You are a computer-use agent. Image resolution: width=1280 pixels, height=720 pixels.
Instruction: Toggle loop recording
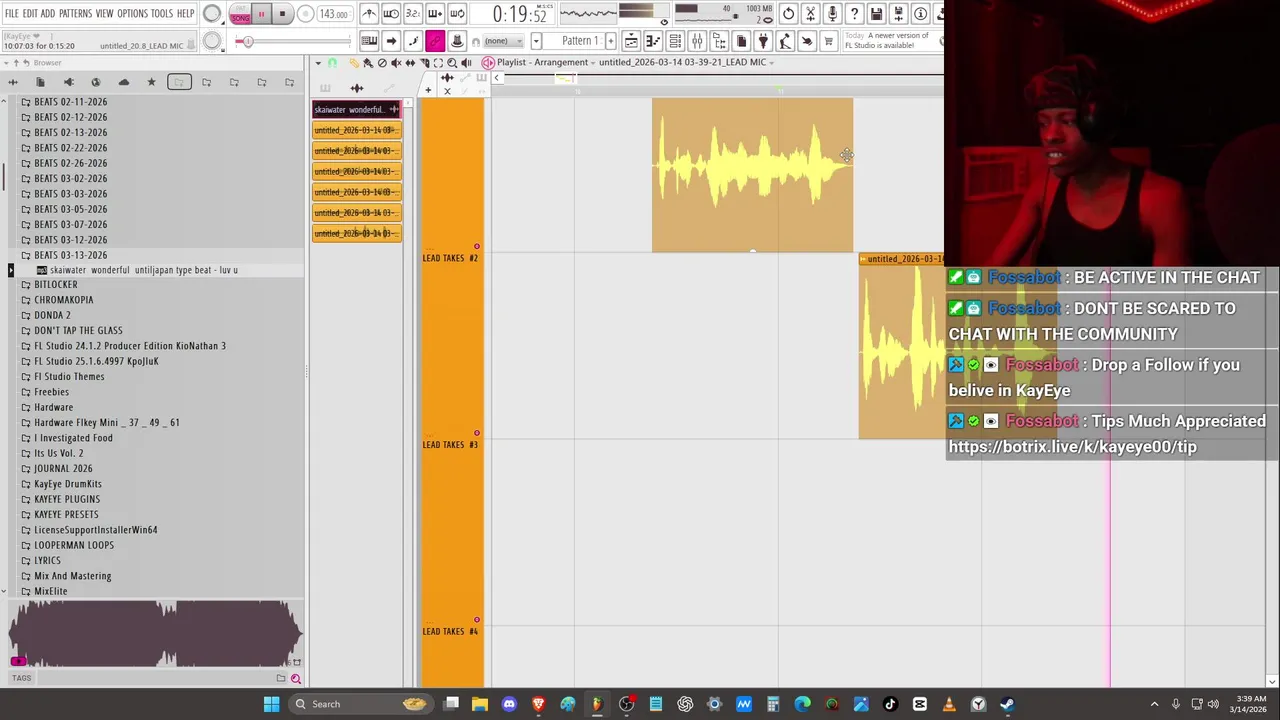[457, 14]
